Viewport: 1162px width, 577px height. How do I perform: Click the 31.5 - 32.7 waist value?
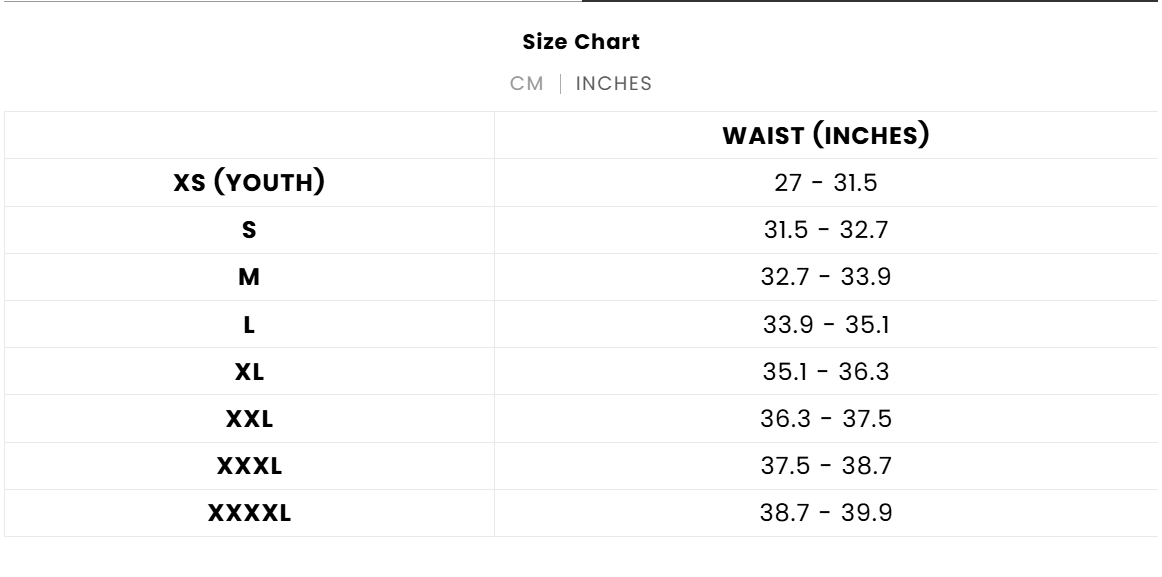(x=825, y=230)
